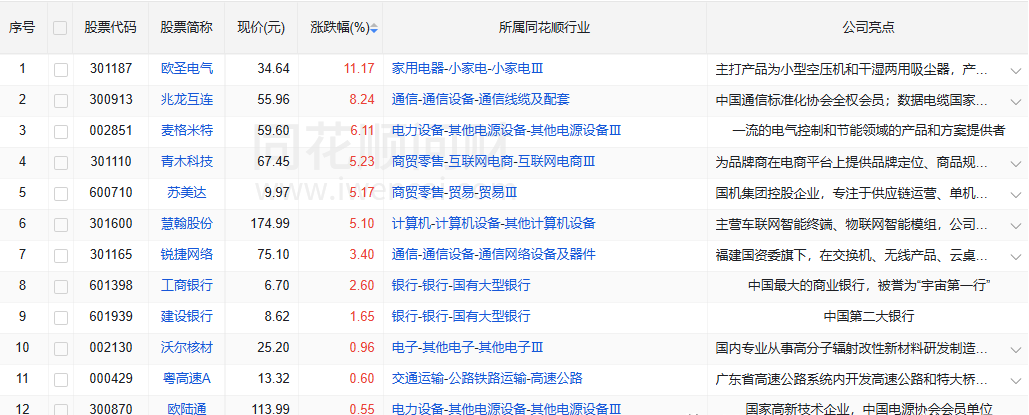Open industry link 家用电器-小家电-小家电Ⅲ
Screen dimensions: 1029x415
(467, 68)
